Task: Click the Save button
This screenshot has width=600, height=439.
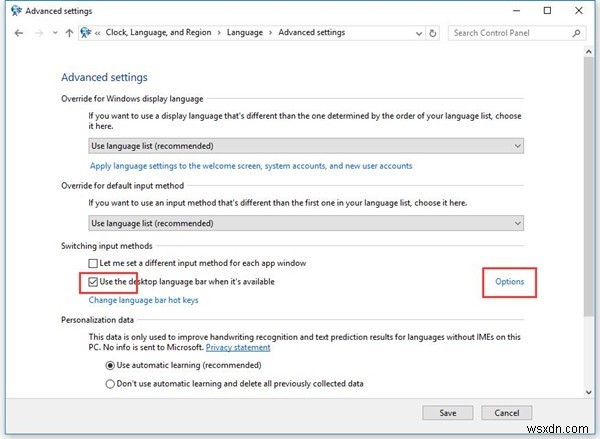Action: point(448,412)
